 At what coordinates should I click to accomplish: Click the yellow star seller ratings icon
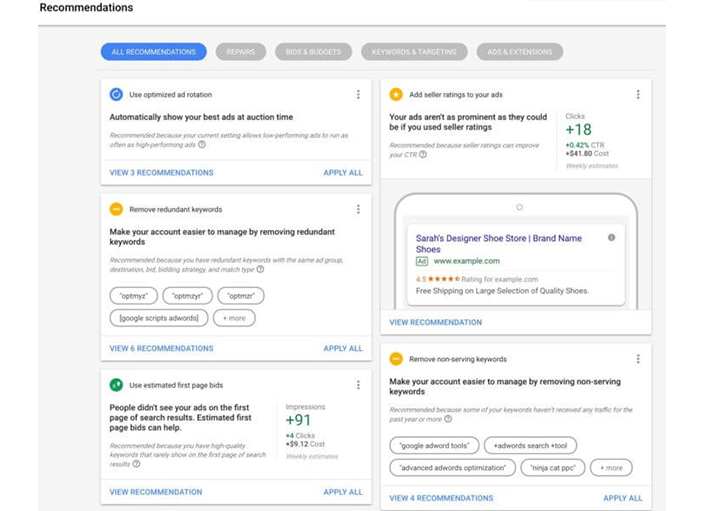pyautogui.click(x=396, y=95)
